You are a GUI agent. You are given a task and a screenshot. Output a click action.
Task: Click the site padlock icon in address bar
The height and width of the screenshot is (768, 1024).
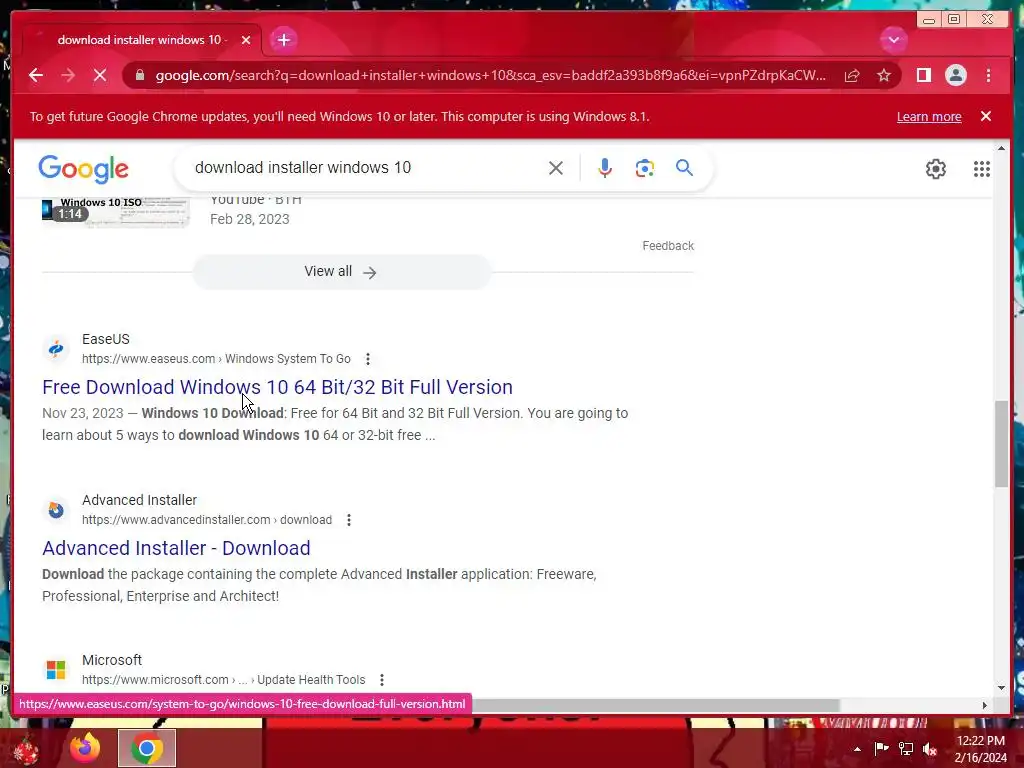tap(140, 75)
